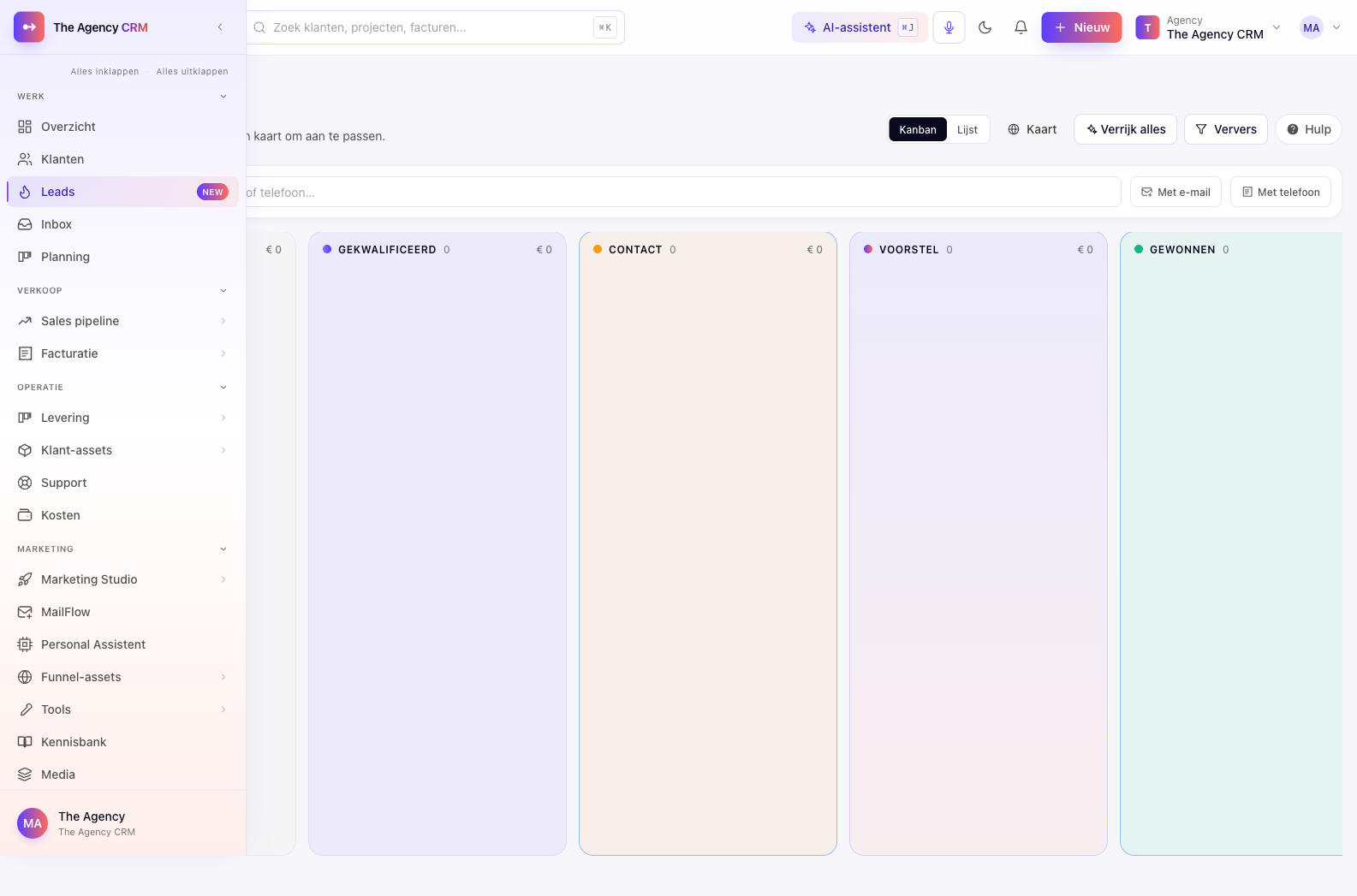Click the Overzicht grid icon
Screen dimensions: 1357x896
click(x=25, y=127)
